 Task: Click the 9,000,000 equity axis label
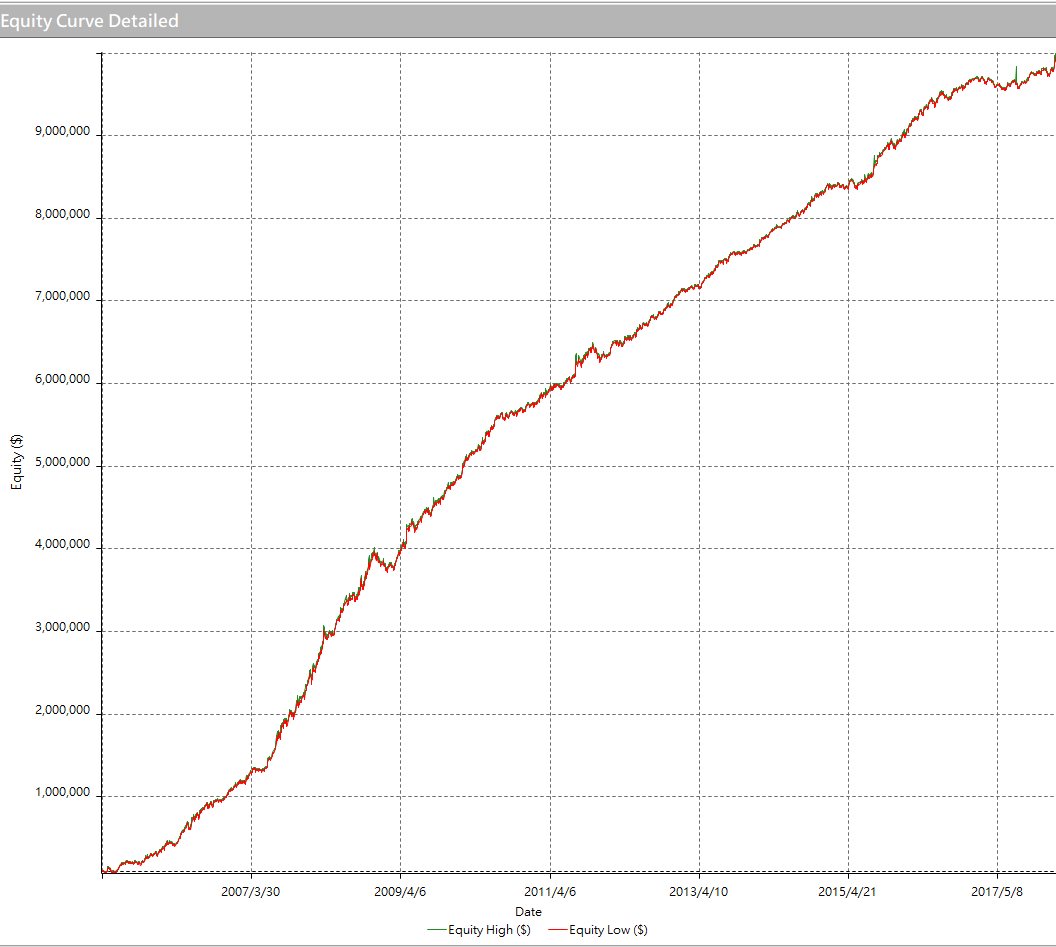63,131
